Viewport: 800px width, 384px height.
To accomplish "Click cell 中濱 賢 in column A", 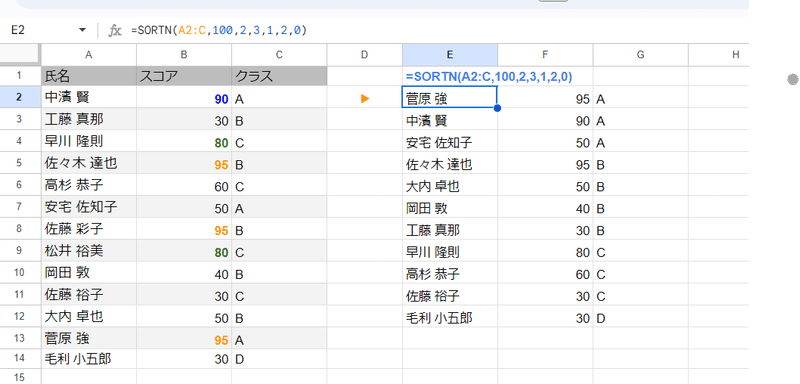I will click(x=89, y=97).
